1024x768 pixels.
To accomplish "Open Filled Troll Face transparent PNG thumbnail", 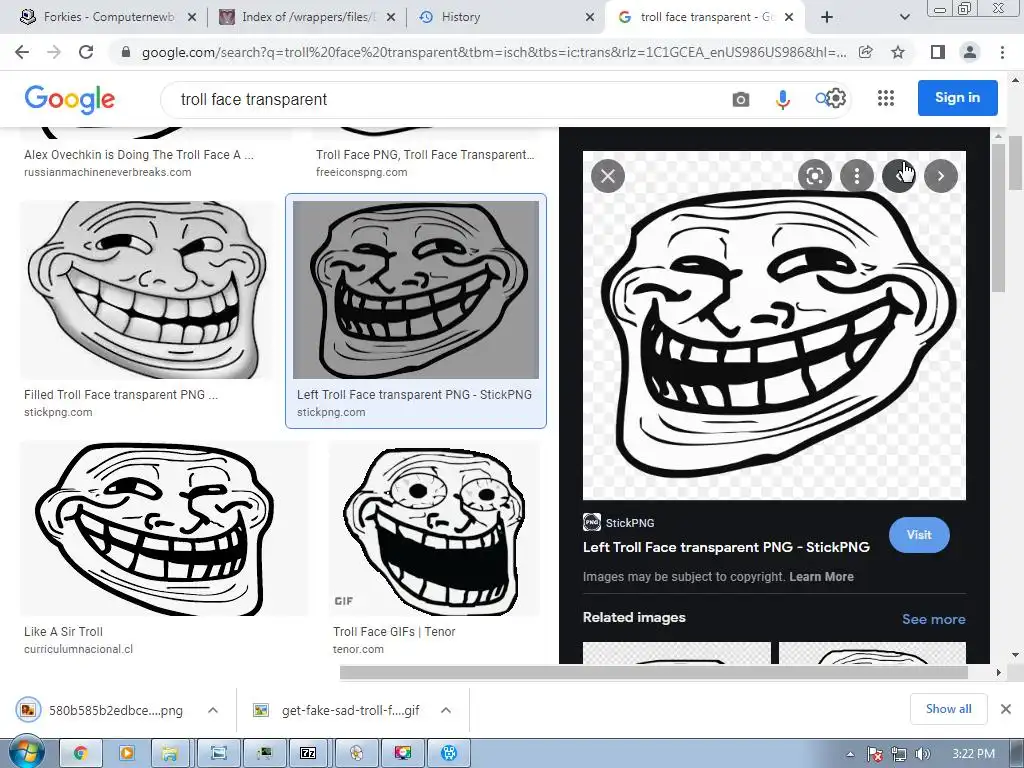I will (x=148, y=289).
